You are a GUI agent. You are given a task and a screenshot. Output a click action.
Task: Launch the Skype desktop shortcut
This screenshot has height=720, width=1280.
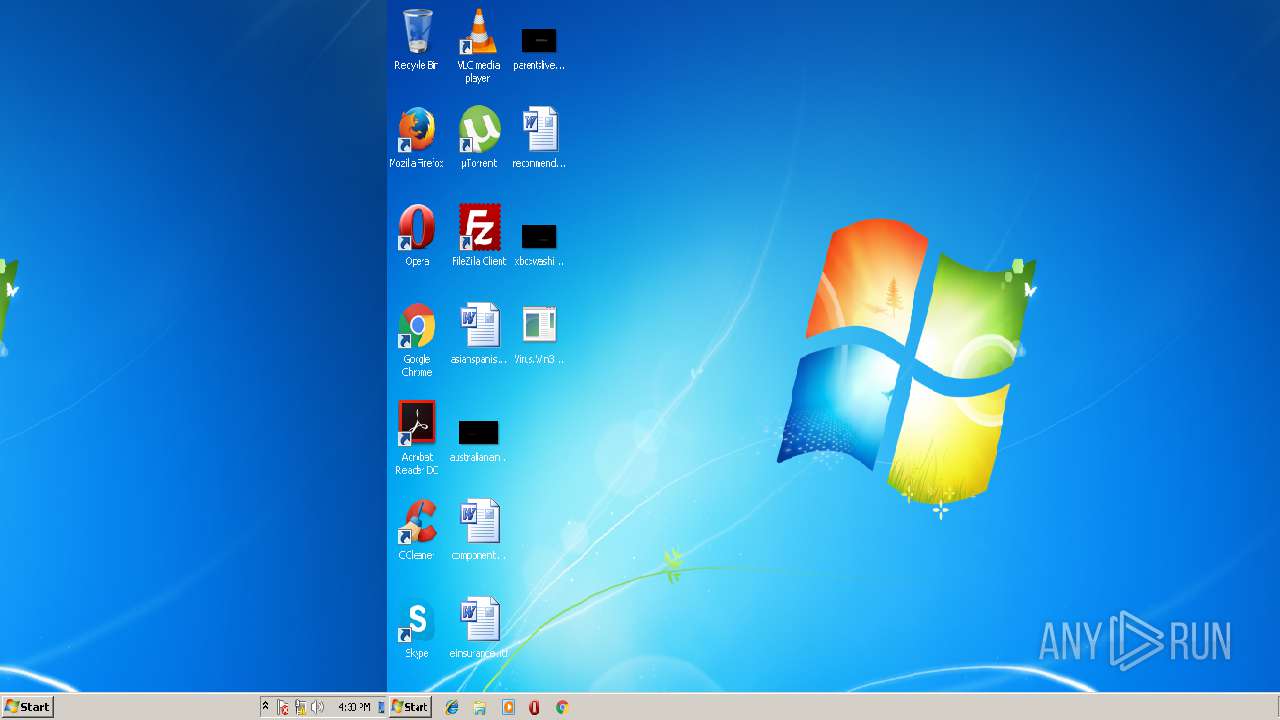pos(417,619)
